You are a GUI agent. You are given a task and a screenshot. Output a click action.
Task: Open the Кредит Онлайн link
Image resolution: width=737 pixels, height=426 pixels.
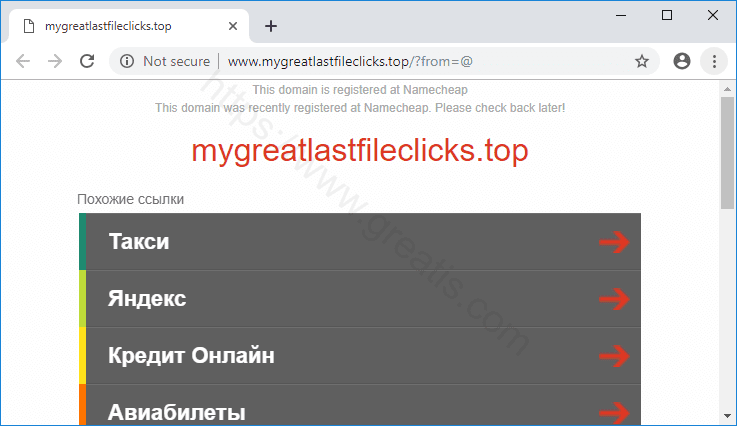point(360,355)
